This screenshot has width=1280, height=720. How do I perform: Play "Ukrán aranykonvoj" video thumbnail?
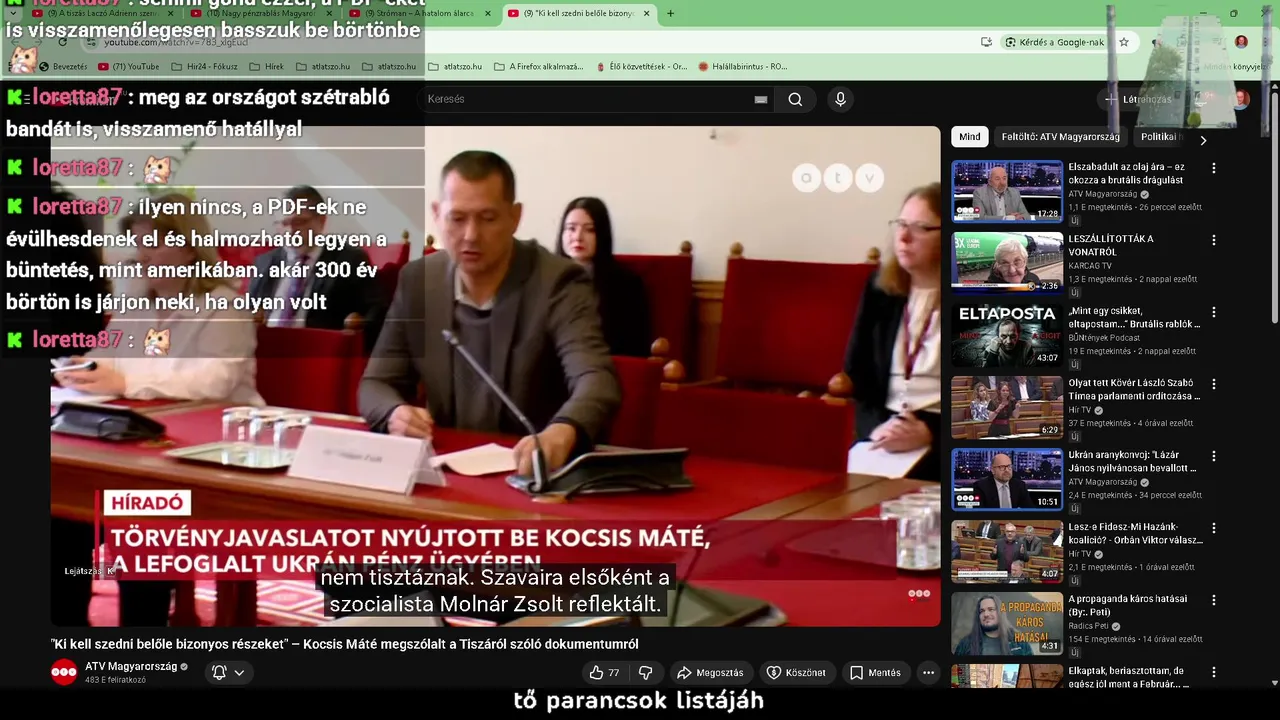pos(1007,479)
